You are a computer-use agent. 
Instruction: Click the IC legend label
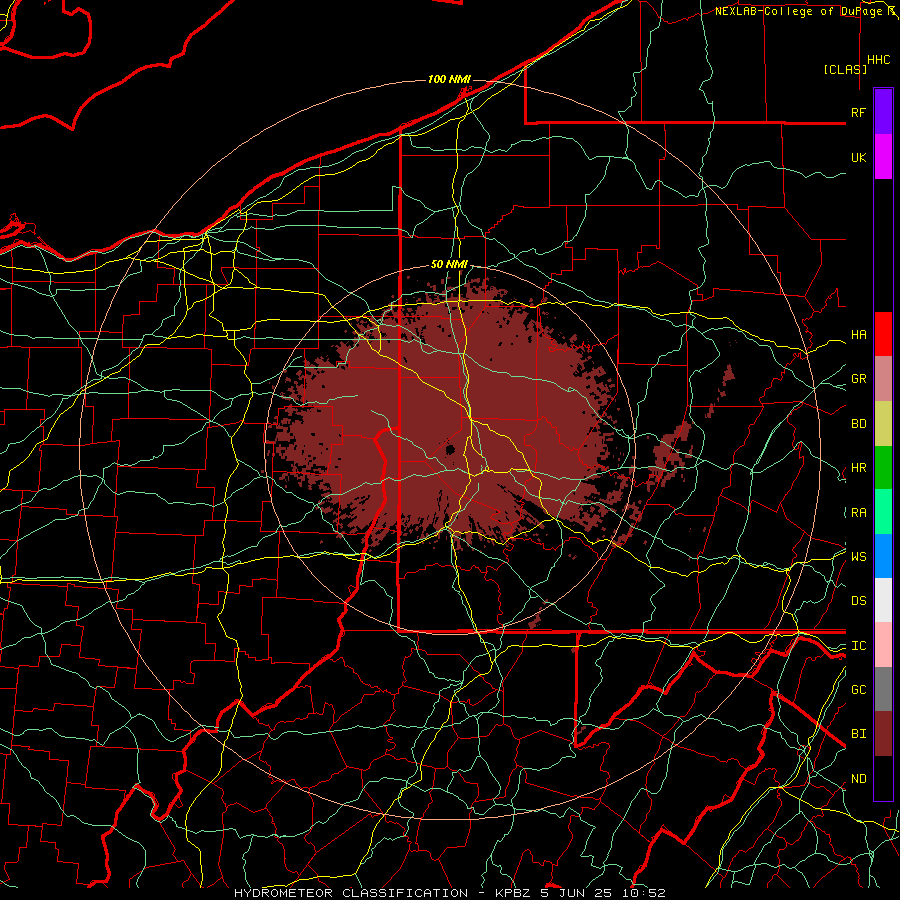(858, 646)
